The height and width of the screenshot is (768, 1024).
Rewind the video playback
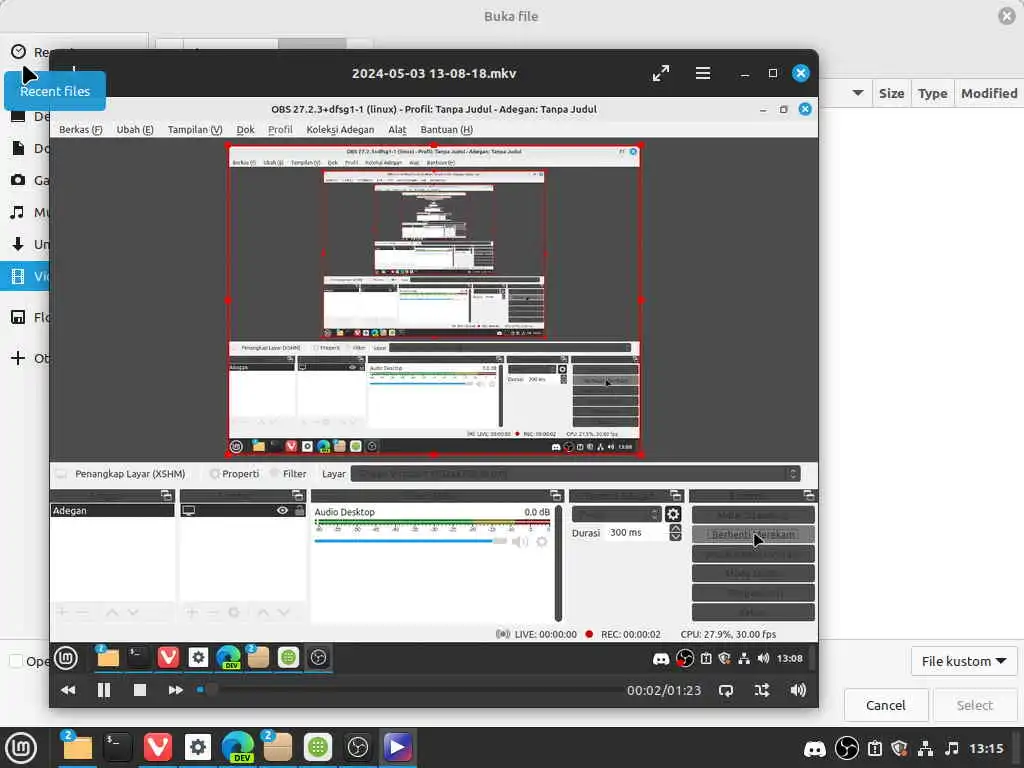pos(68,690)
